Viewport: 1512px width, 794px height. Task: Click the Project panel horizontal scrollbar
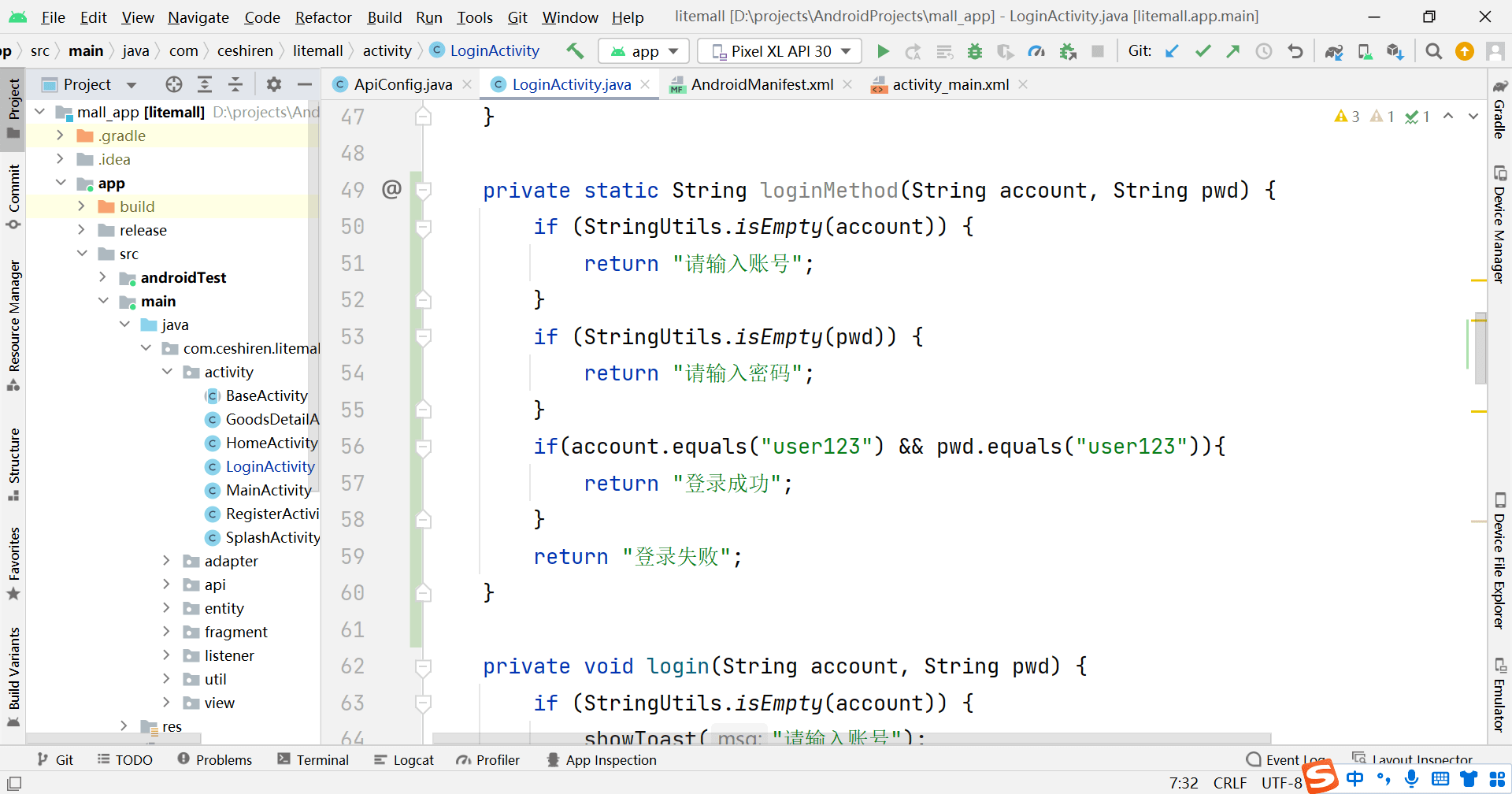(113, 738)
